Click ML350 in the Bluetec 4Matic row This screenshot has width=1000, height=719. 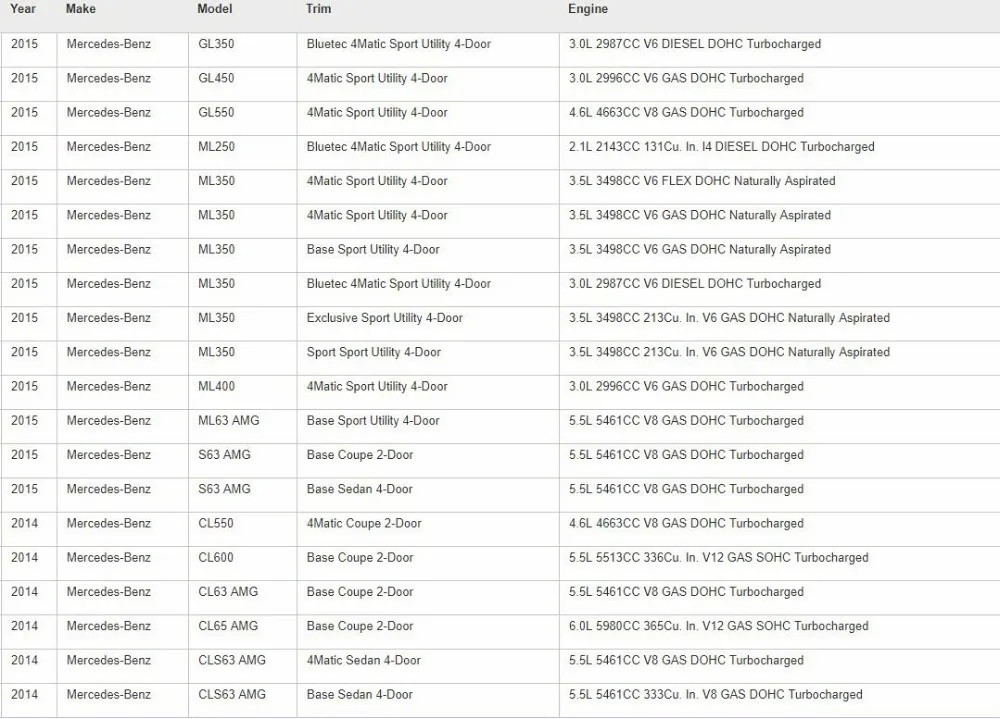click(216, 284)
